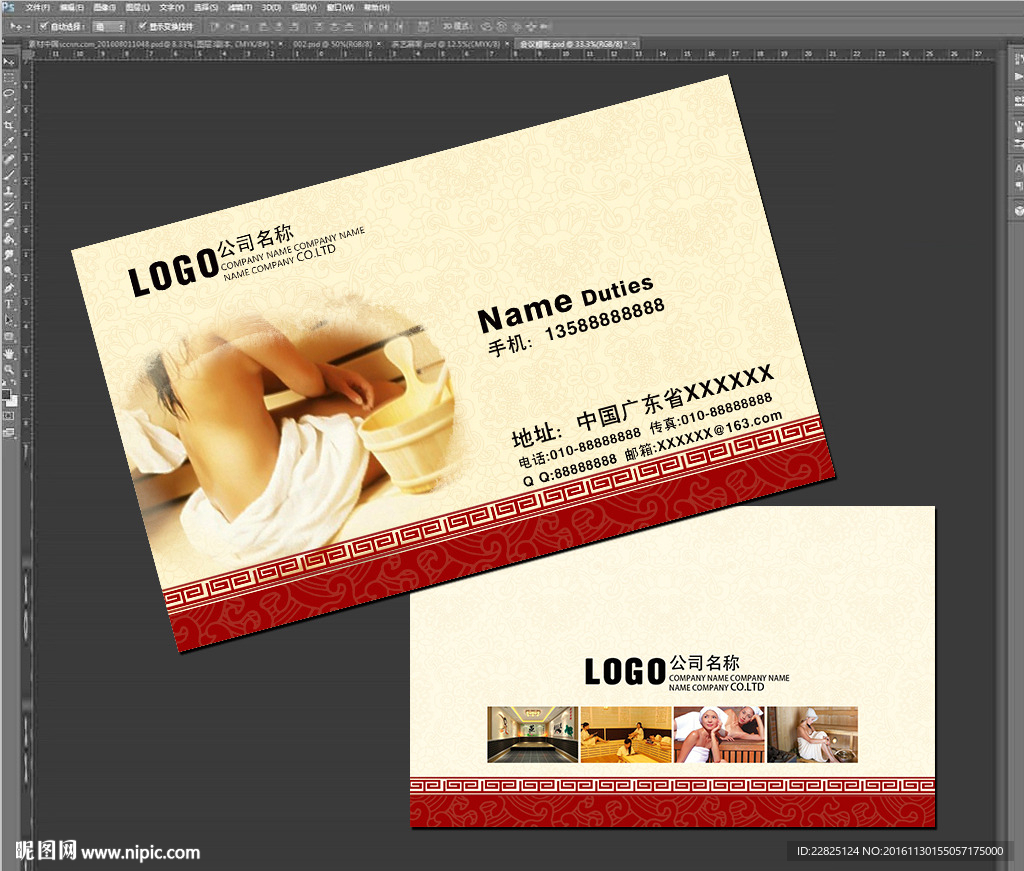Viewport: 1024px width, 871px height.
Task: Open the 滤镜(T) Filter menu
Action: tap(240, 8)
